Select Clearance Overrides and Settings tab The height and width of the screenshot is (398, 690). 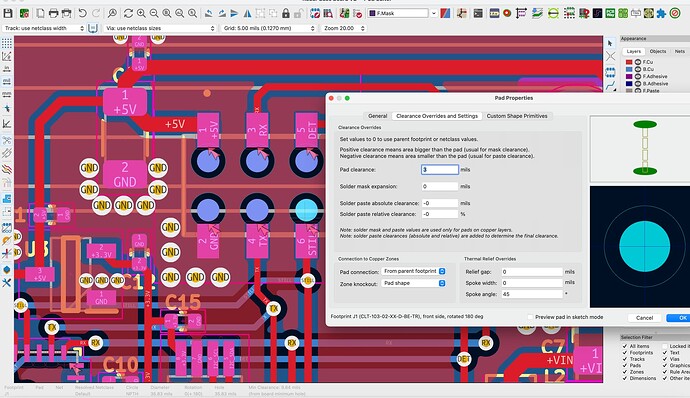(437, 116)
